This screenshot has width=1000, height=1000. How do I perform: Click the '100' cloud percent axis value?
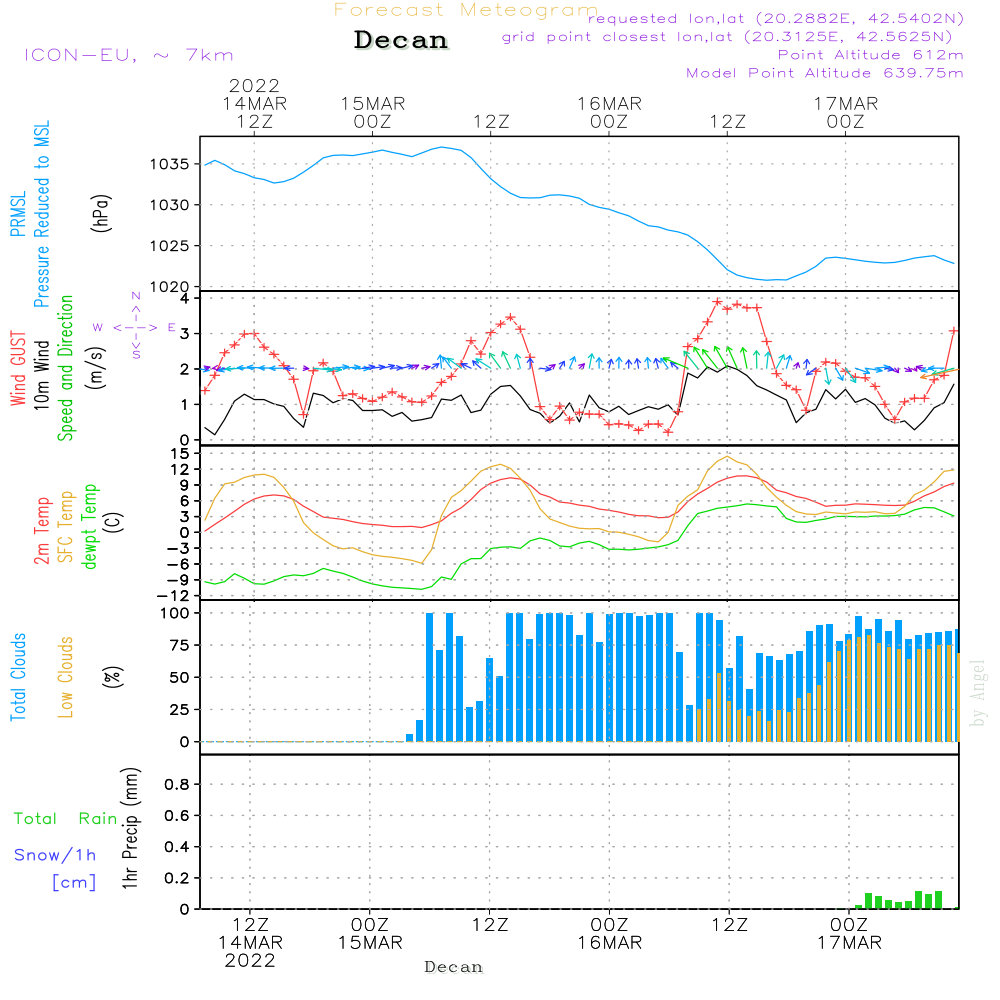175,614
